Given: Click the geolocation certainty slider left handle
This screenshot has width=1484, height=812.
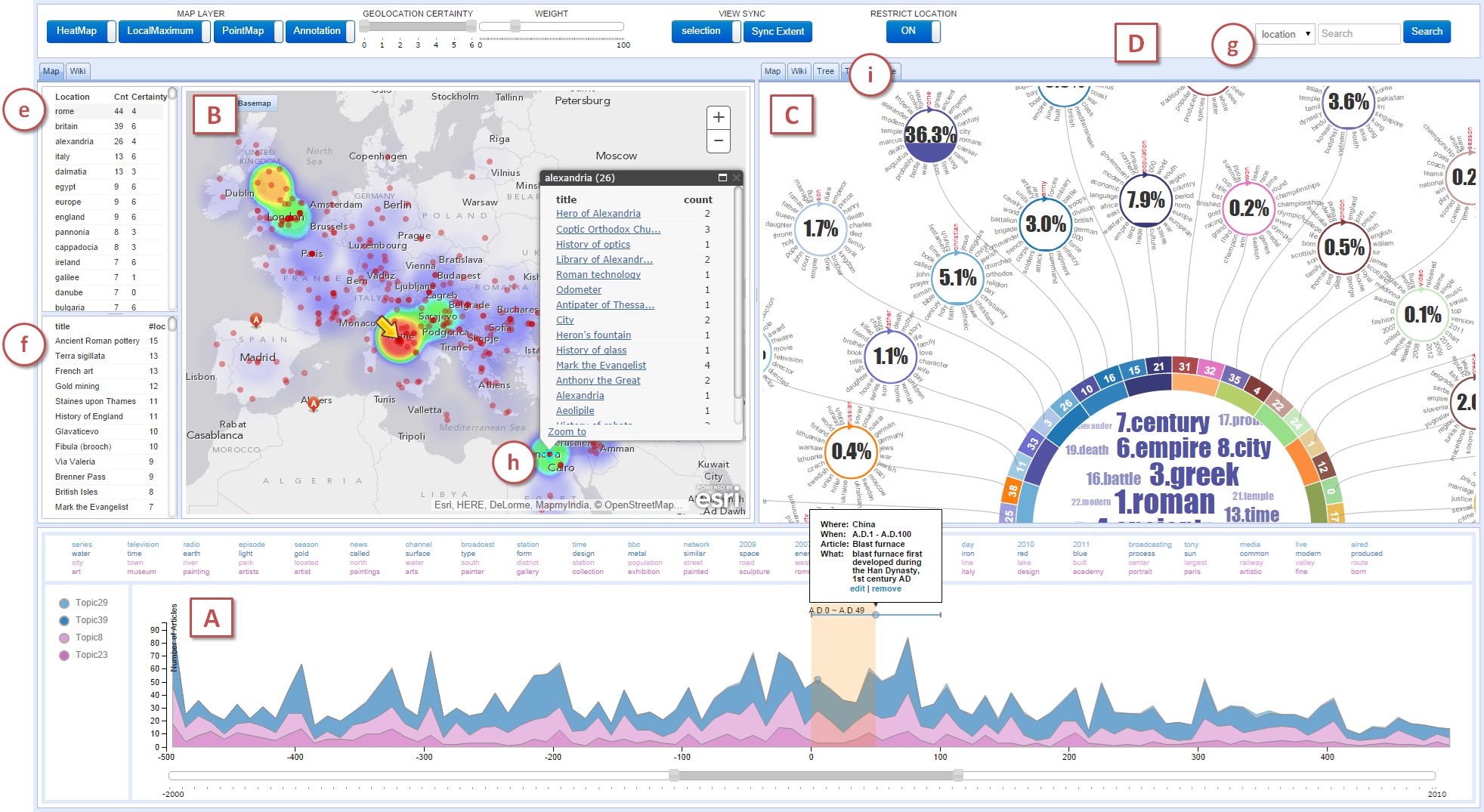Looking at the screenshot, I should [x=364, y=26].
